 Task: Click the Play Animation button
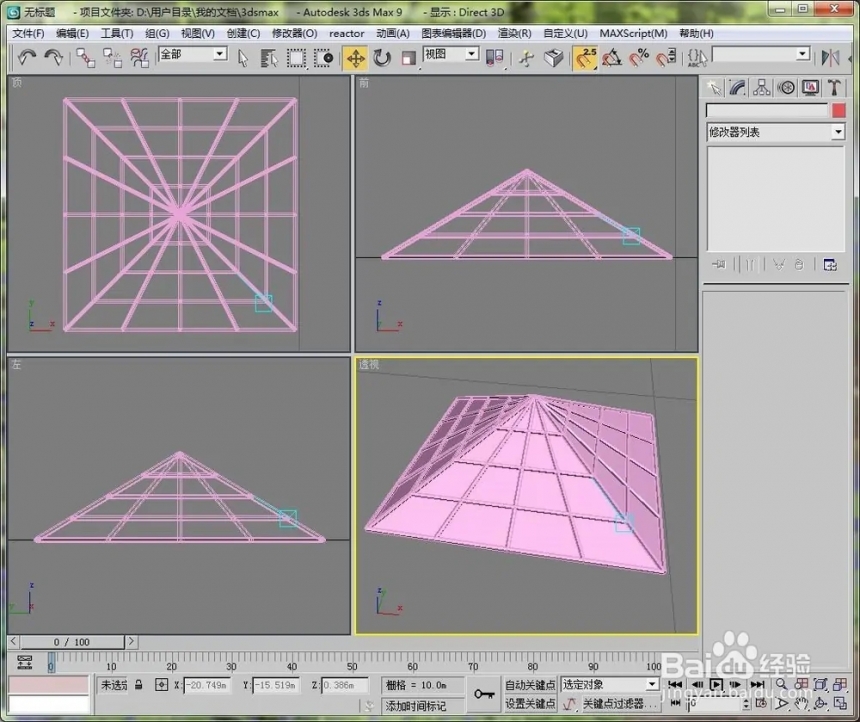(716, 684)
